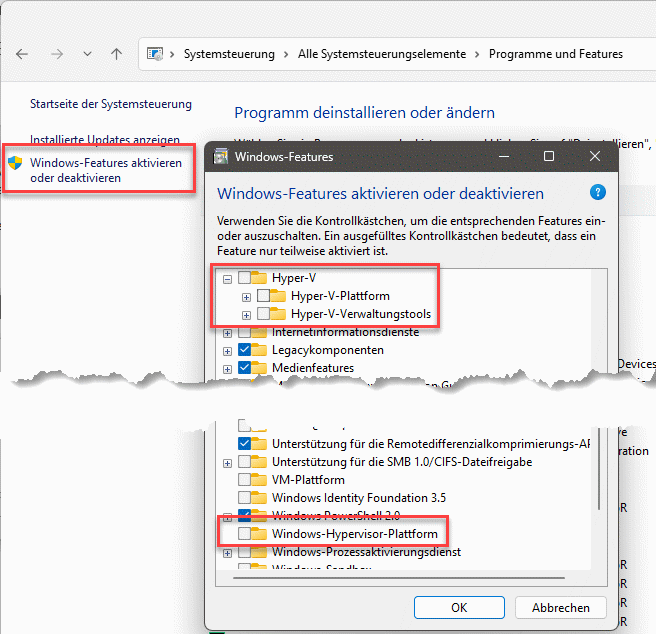Expand Windows-Prozessaktivierungsdienst node
This screenshot has height=634, width=656.
(x=227, y=553)
